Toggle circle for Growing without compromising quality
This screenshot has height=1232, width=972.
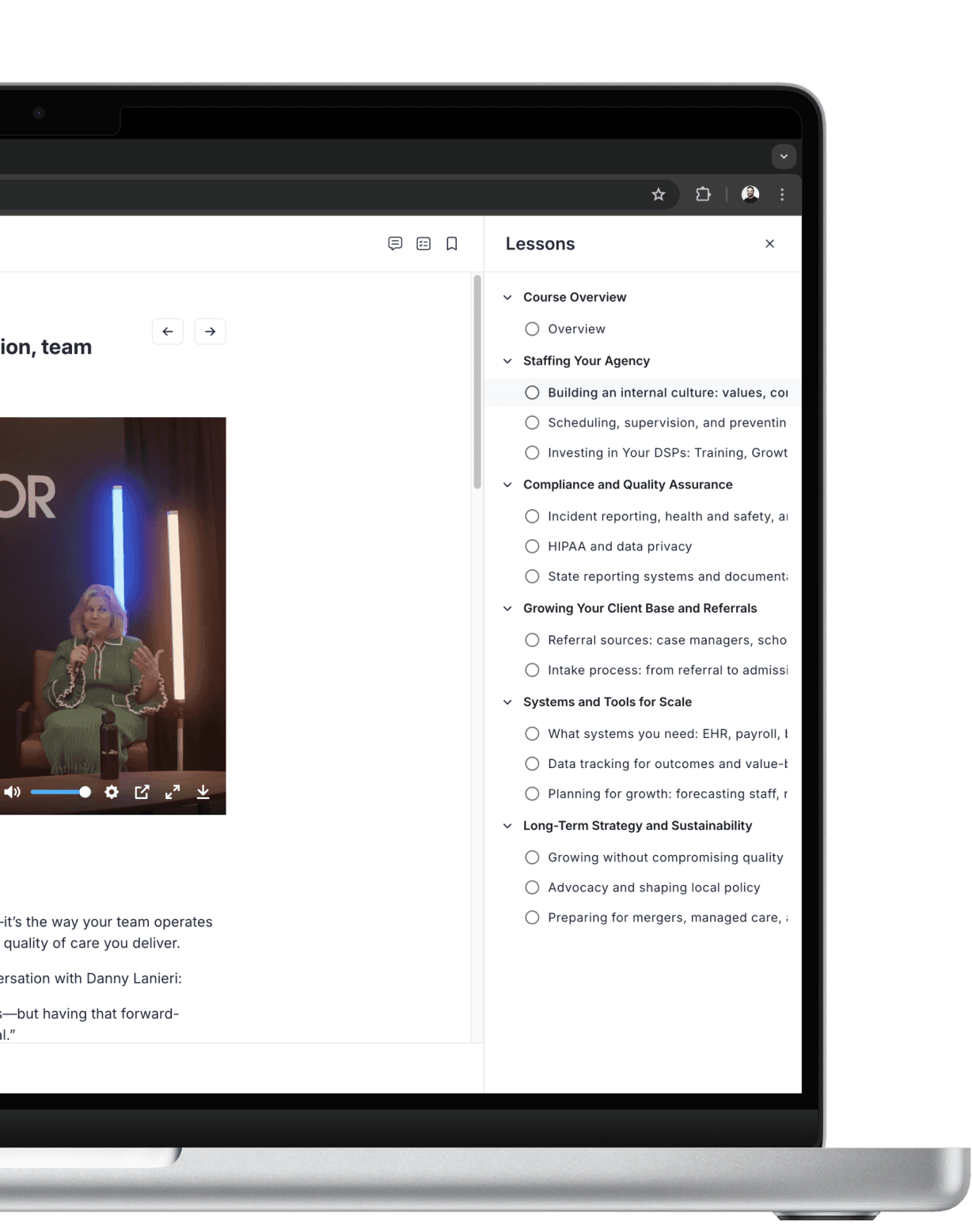click(x=532, y=857)
